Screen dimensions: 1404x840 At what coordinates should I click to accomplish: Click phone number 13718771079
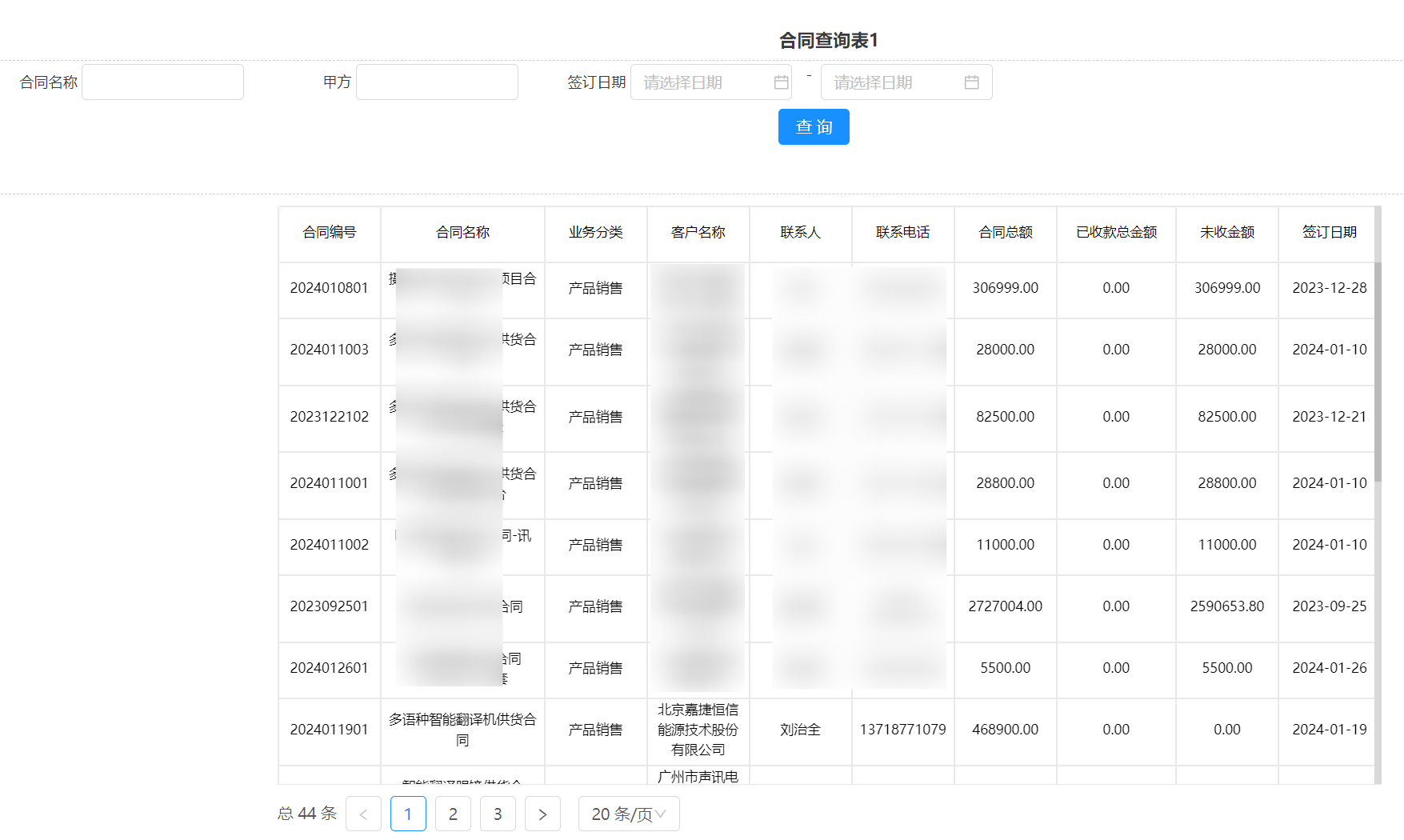[903, 730]
